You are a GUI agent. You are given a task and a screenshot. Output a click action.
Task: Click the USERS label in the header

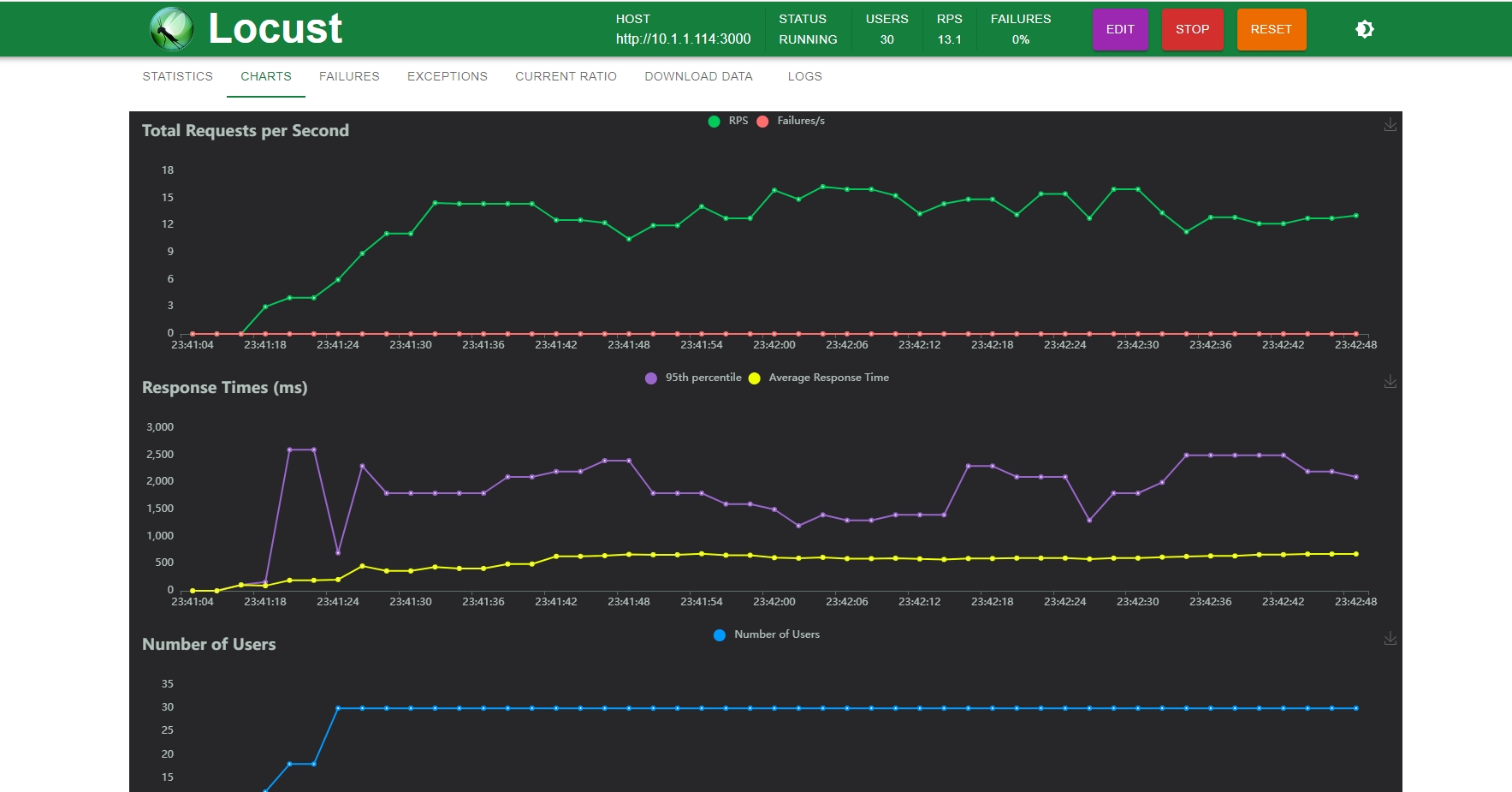point(886,19)
